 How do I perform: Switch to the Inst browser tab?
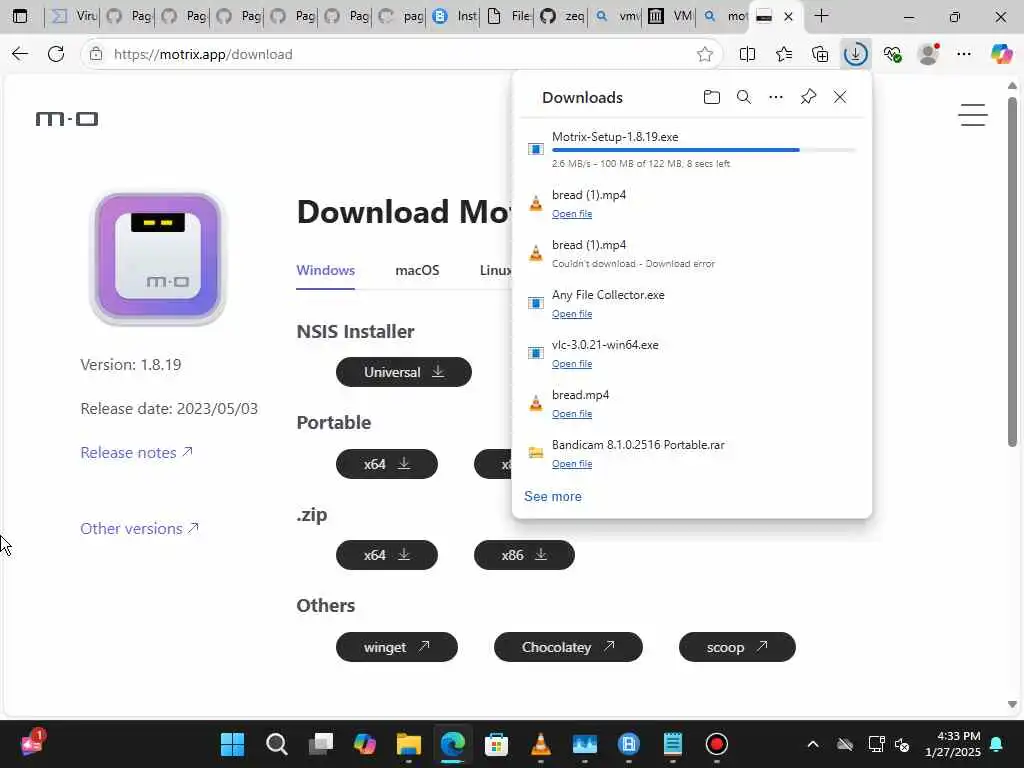coord(455,16)
